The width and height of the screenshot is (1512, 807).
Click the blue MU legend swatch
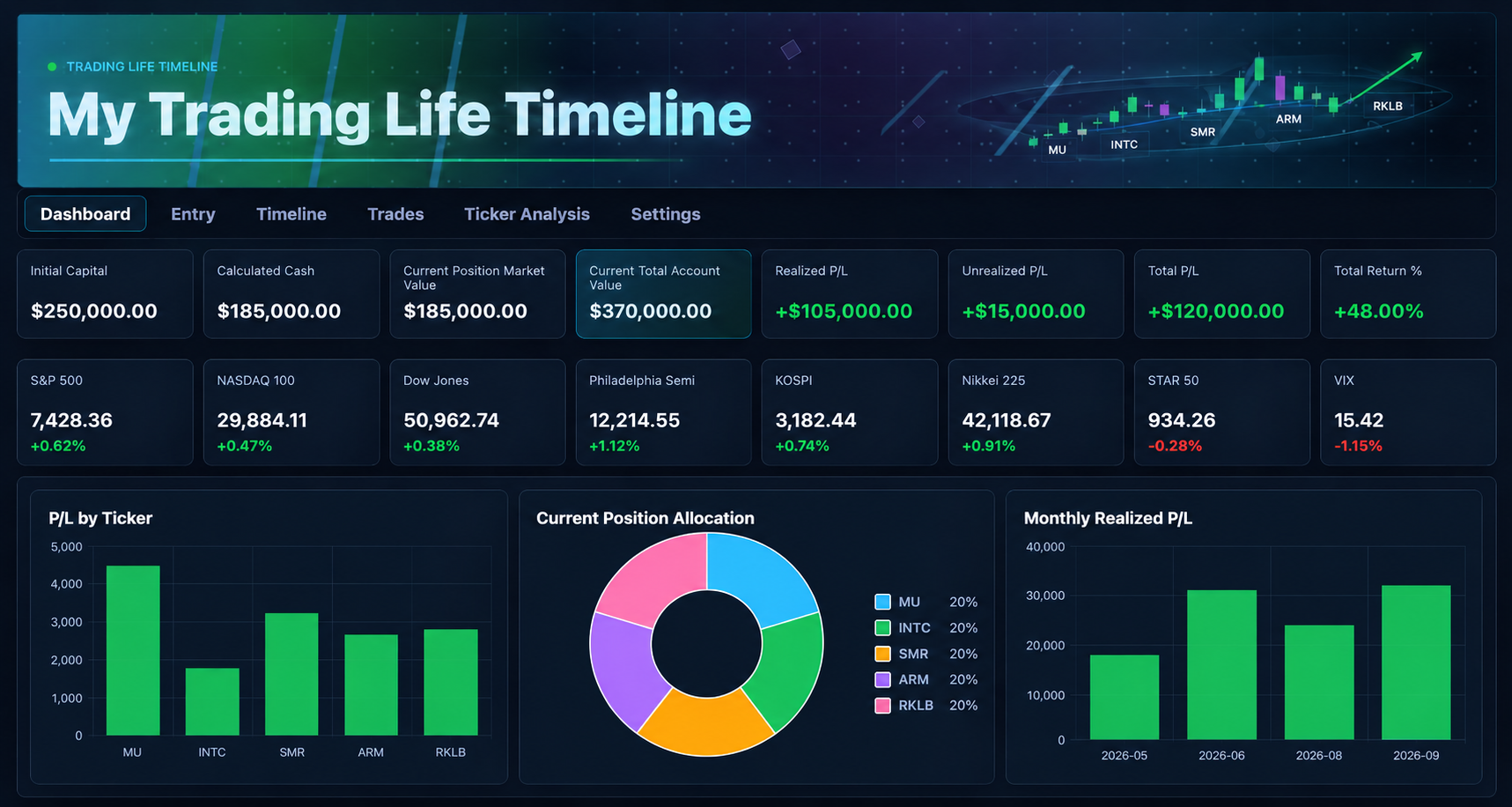(882, 602)
